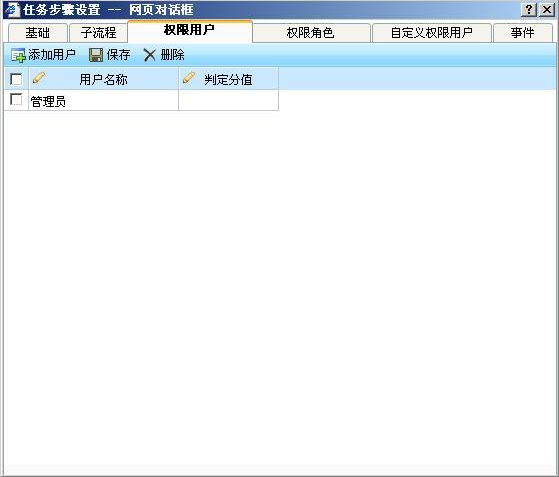Image resolution: width=559 pixels, height=477 pixels.
Task: Toggle the select-all header checkbox
Action: coord(16,79)
